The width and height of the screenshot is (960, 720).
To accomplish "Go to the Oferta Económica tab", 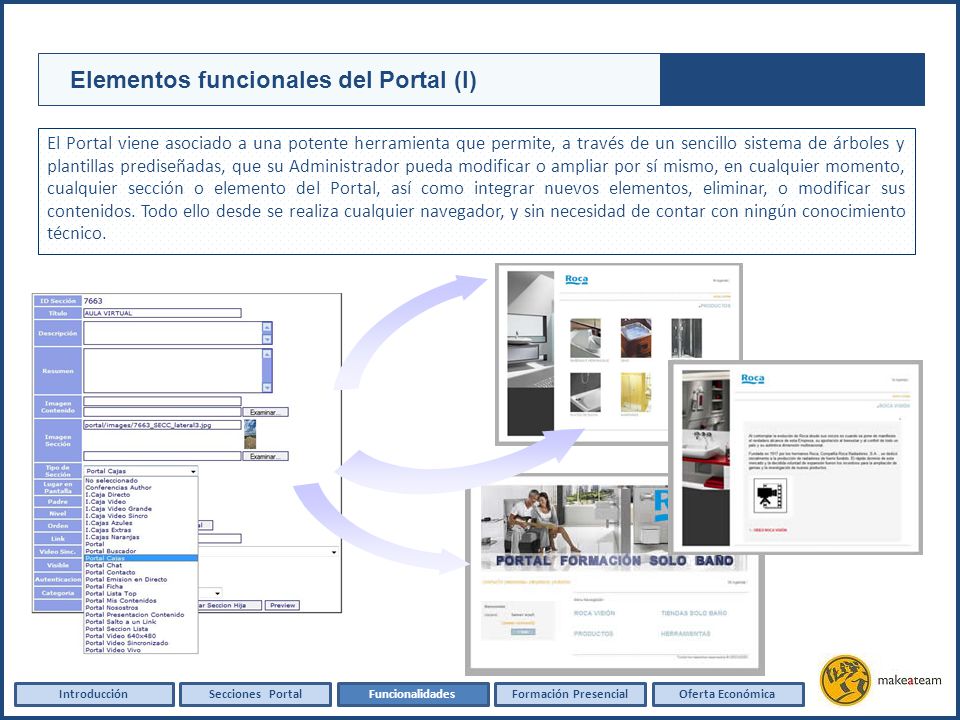I will coord(727,694).
